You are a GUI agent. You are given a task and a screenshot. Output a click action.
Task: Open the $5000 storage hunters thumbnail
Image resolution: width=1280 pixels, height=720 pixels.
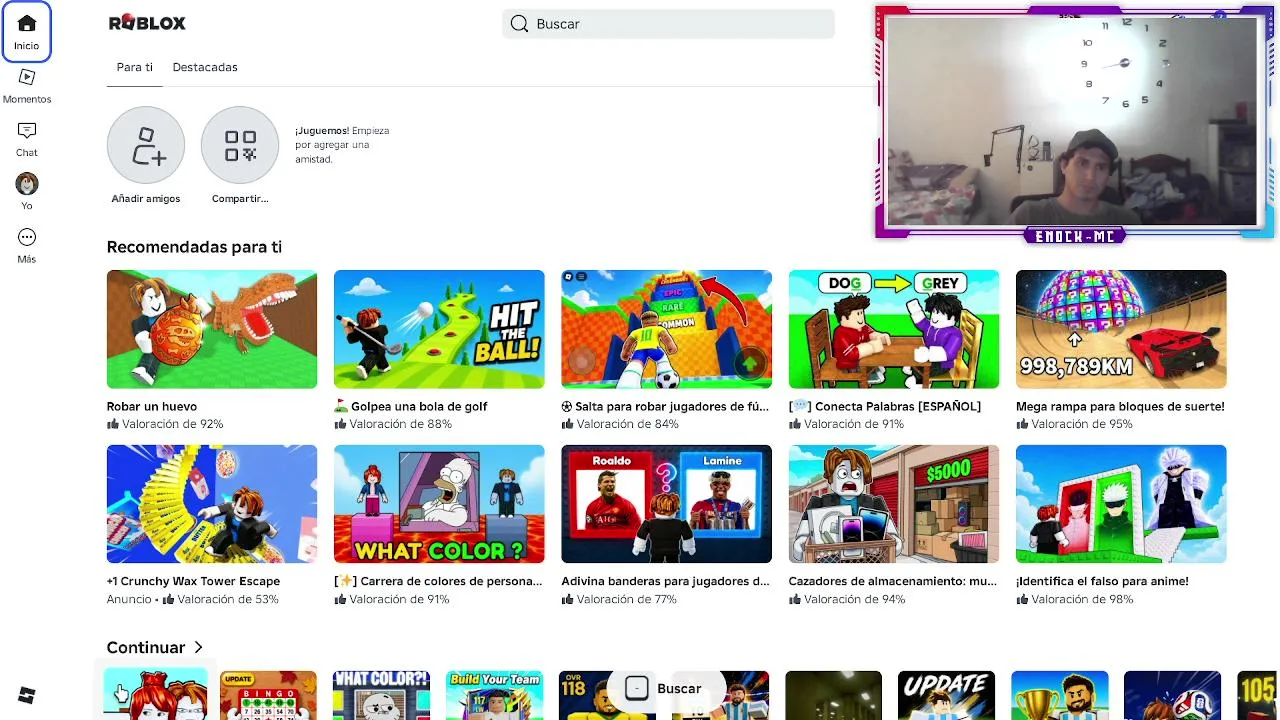click(x=894, y=504)
